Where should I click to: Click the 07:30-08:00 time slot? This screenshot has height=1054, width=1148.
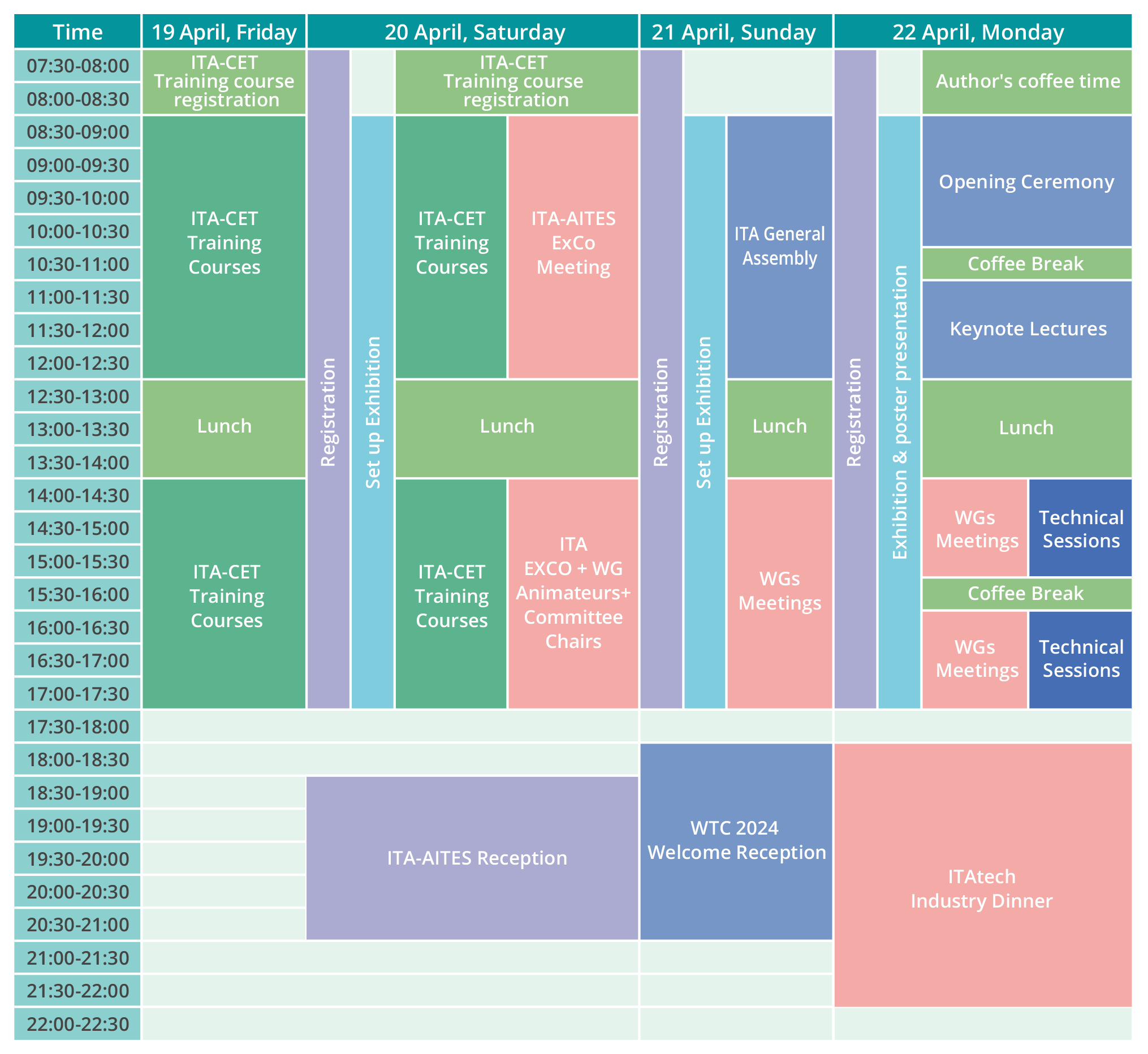pyautogui.click(x=77, y=66)
